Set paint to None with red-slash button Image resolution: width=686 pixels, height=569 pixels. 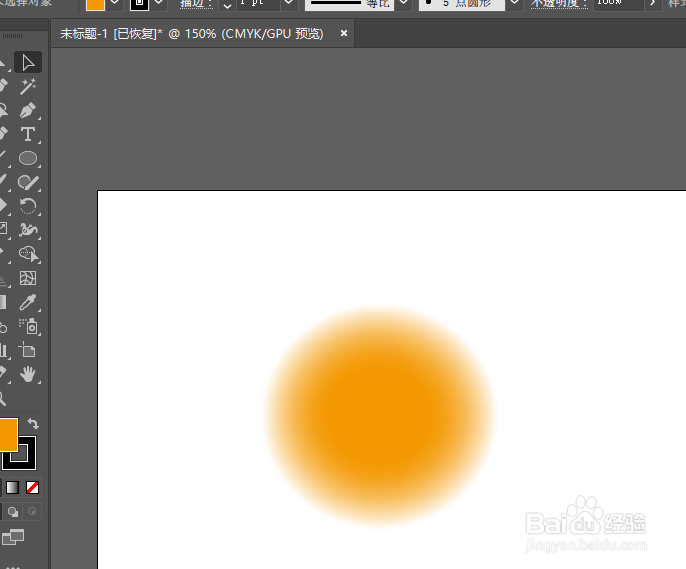33,488
